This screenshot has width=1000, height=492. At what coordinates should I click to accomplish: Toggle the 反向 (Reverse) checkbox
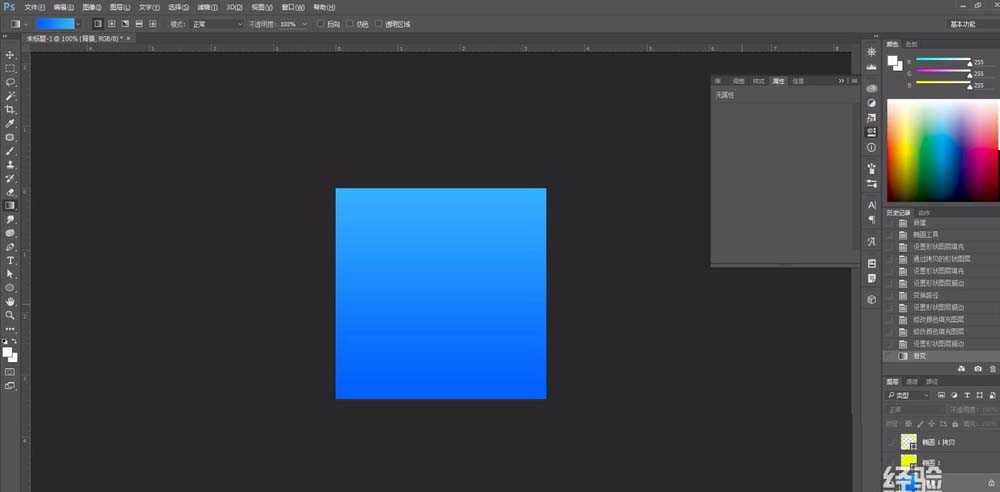tap(319, 23)
